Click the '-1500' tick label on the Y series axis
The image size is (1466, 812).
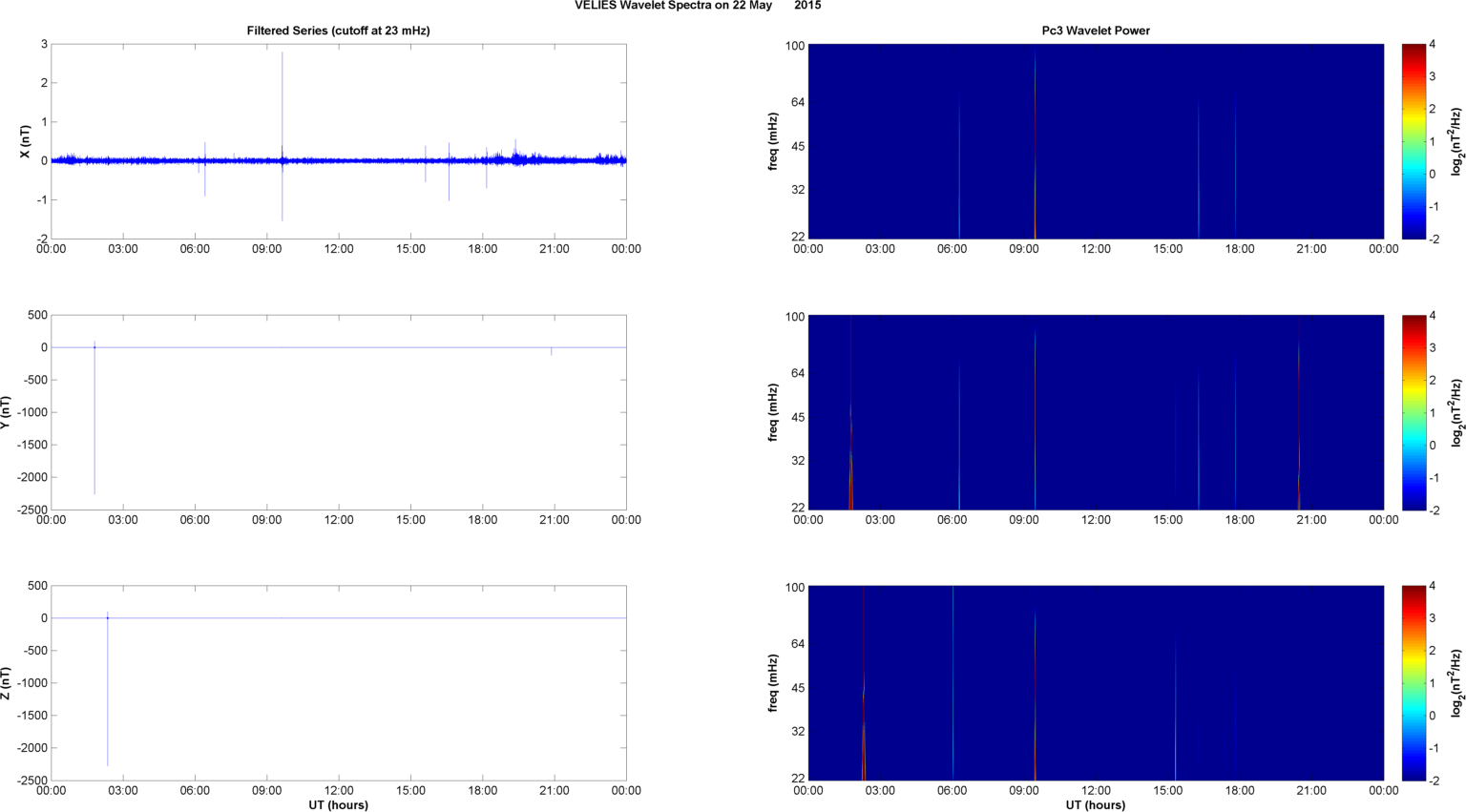click(x=32, y=445)
